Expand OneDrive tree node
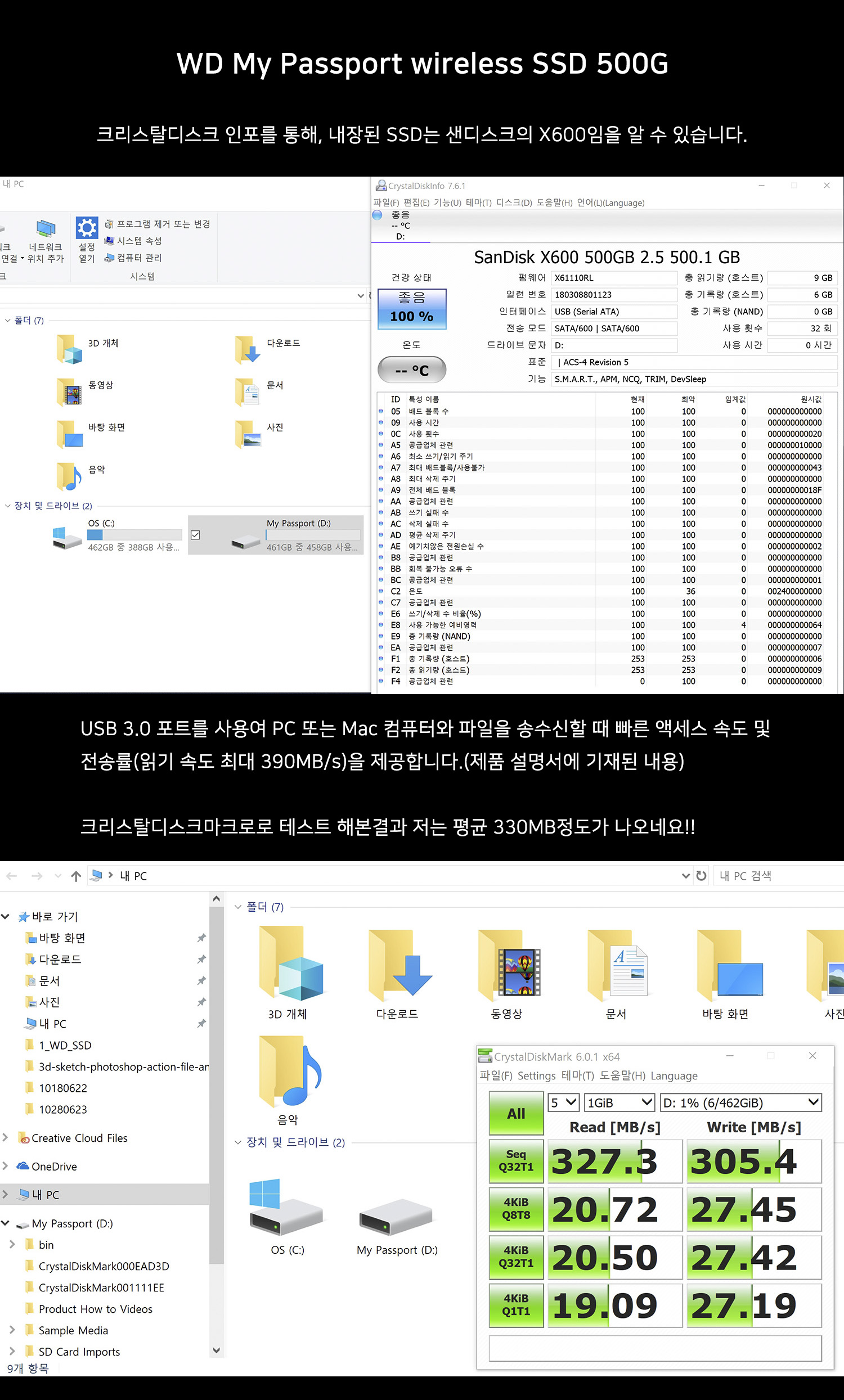844x1400 pixels. [x=6, y=1165]
